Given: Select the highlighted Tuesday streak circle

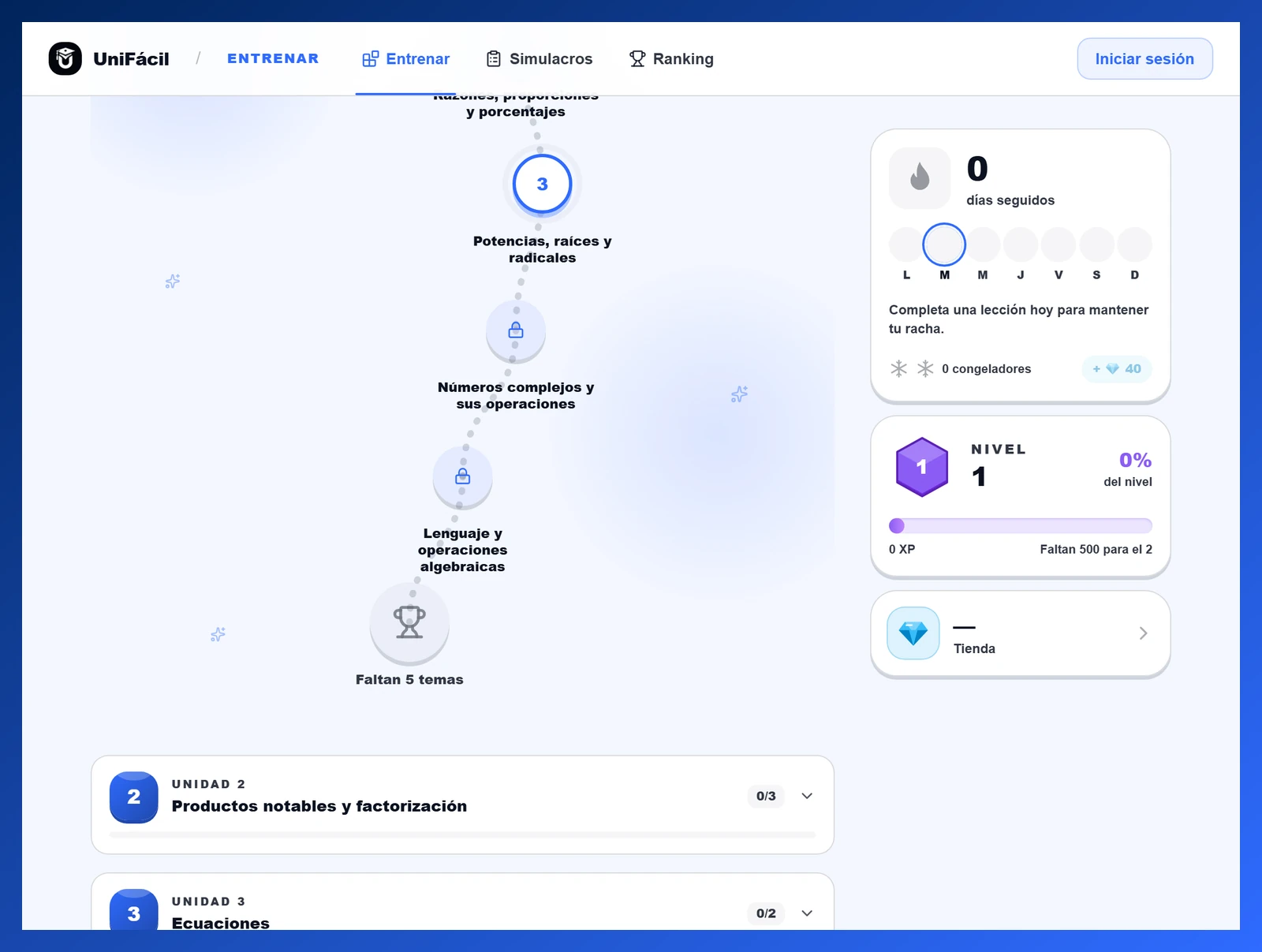Looking at the screenshot, I should (944, 245).
